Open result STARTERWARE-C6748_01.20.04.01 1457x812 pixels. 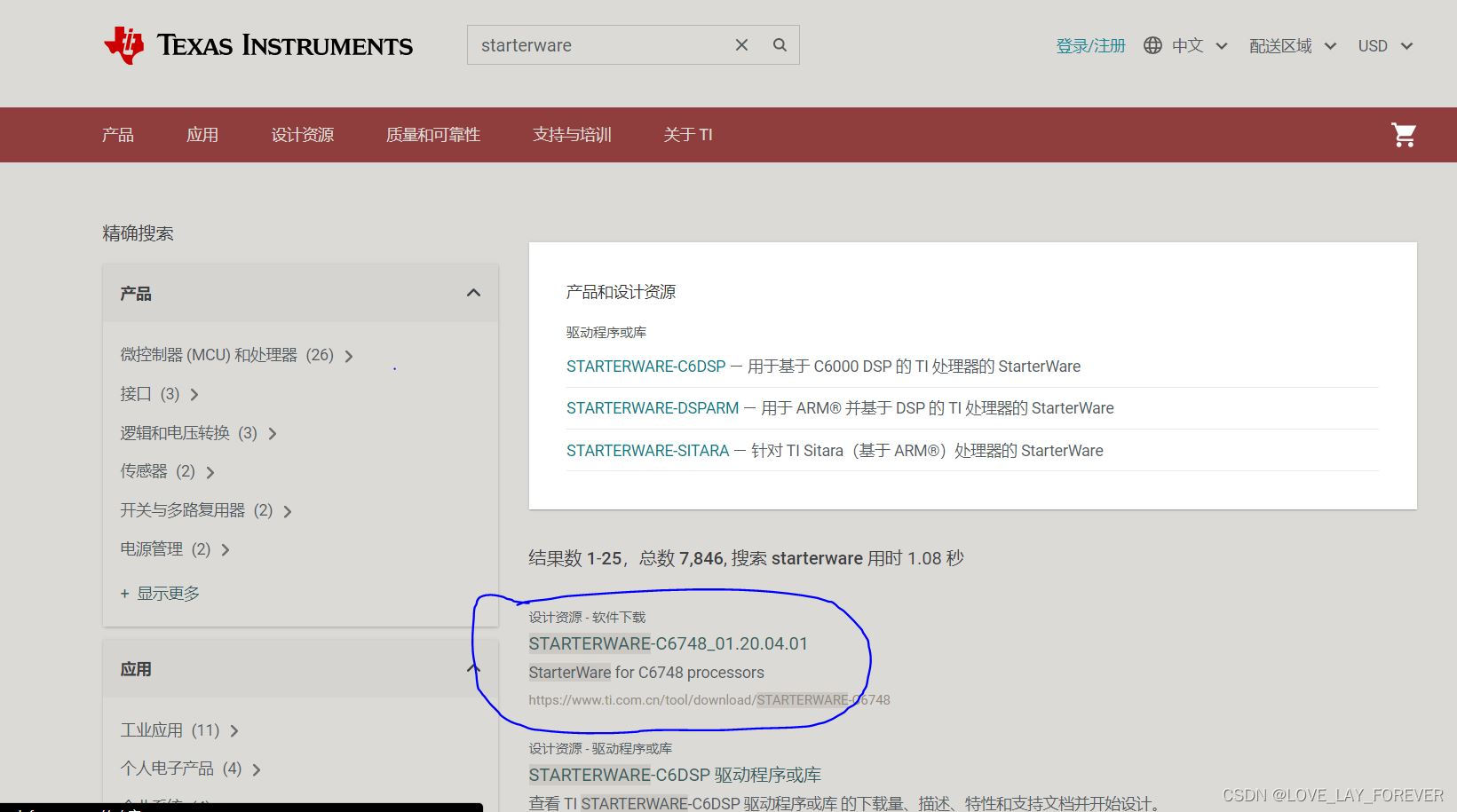point(669,643)
